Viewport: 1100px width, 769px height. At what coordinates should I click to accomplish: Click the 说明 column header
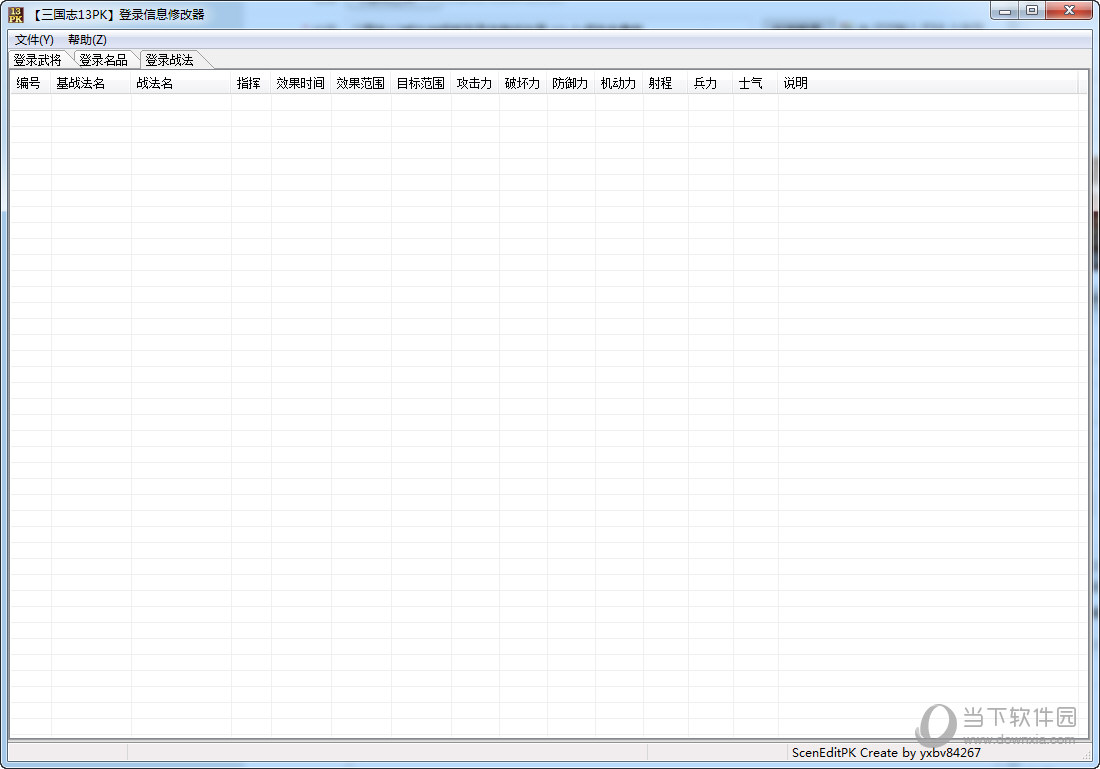[796, 83]
